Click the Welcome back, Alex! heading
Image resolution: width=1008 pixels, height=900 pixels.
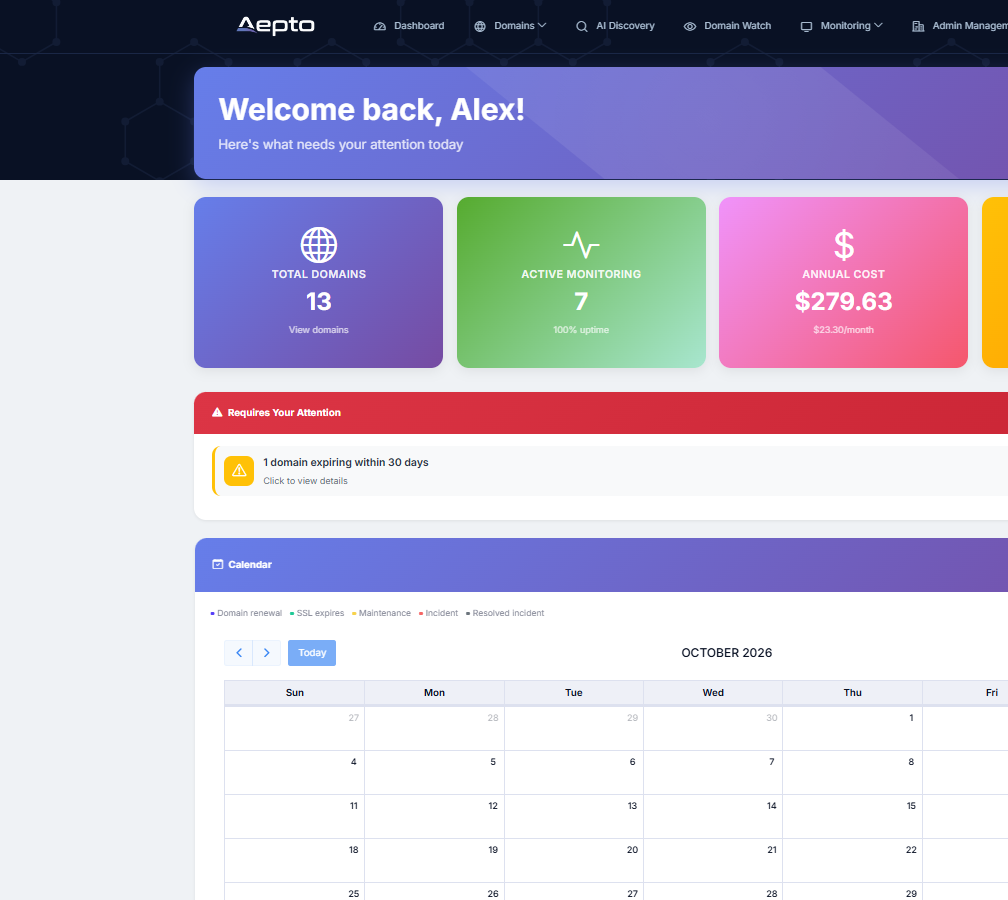coord(372,109)
